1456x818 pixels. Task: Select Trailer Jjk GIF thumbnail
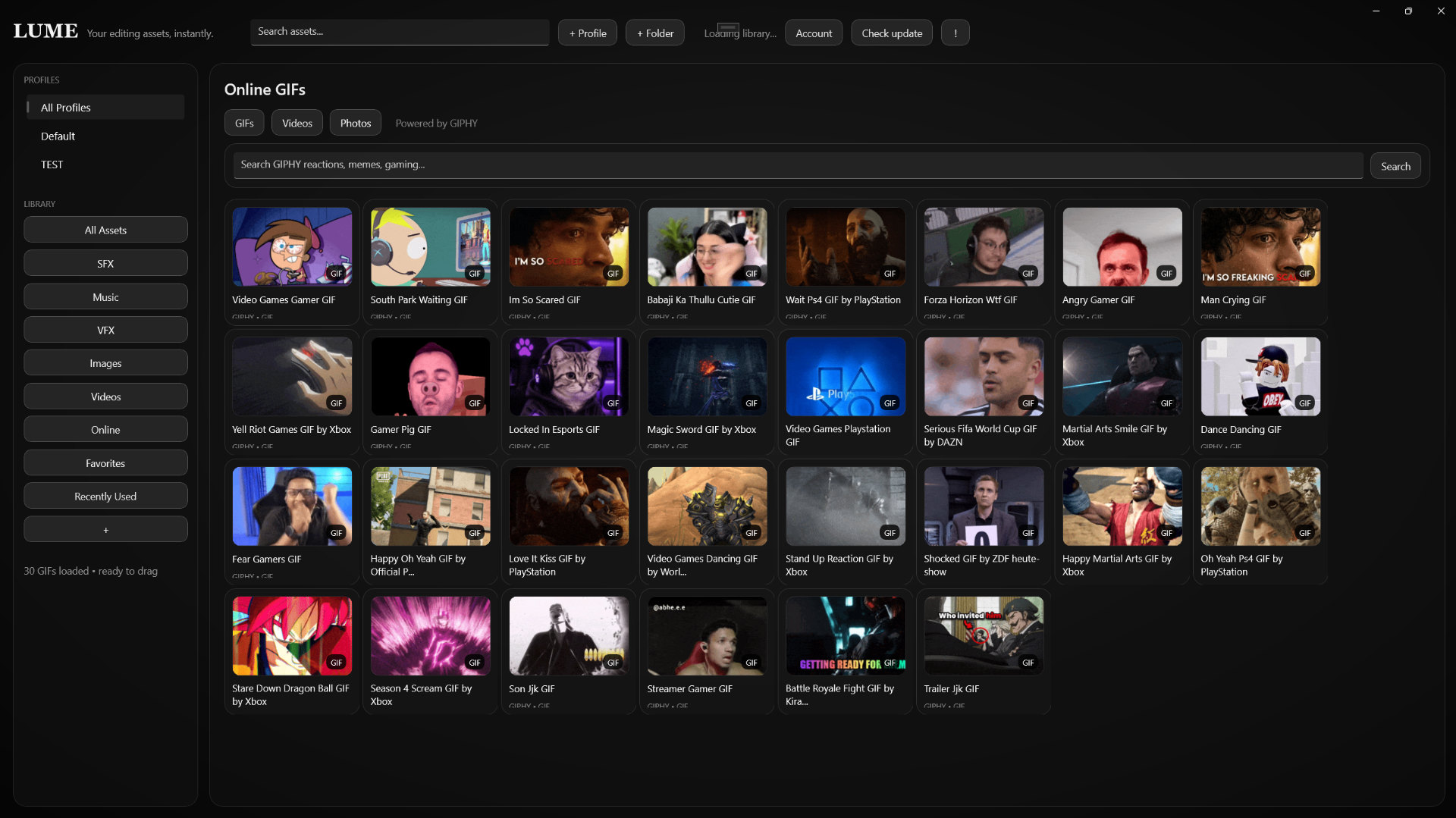coord(984,636)
